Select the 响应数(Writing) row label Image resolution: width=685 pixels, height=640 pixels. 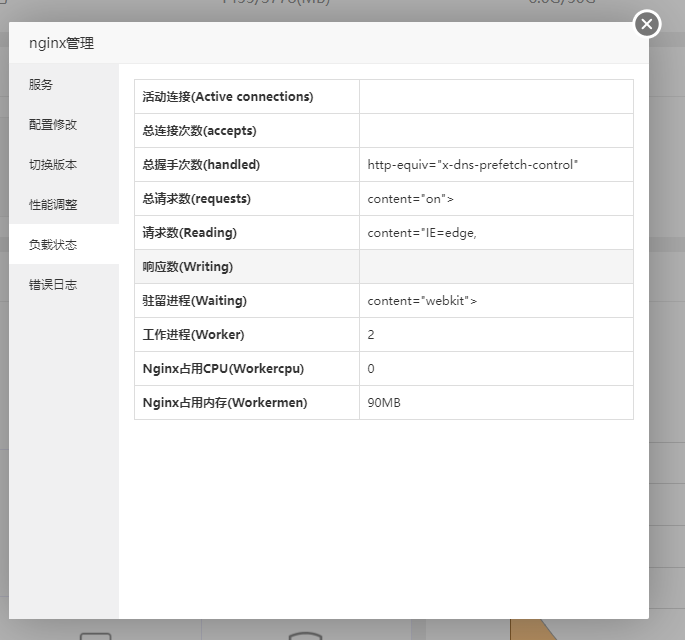(x=188, y=266)
